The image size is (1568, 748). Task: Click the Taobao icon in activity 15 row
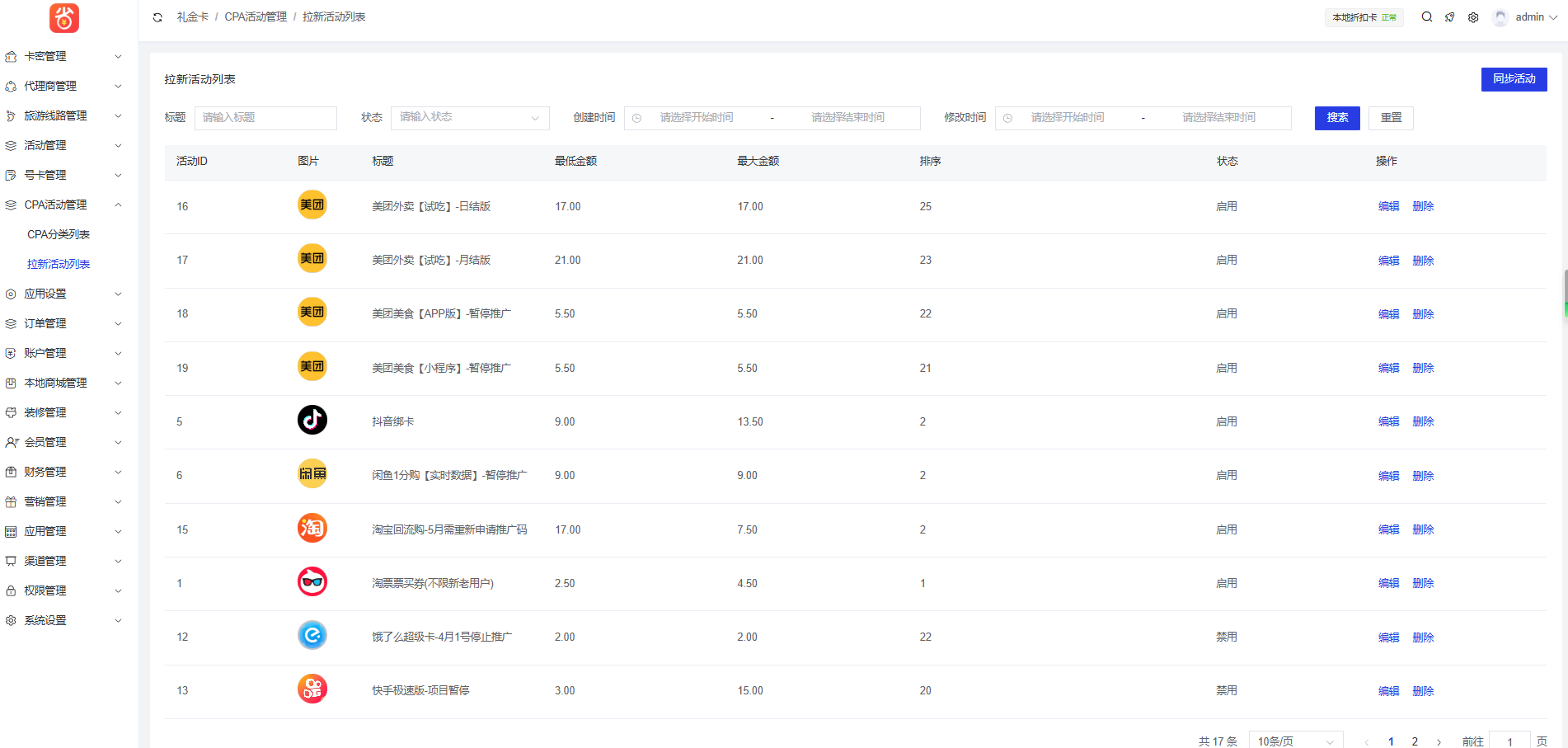click(312, 529)
